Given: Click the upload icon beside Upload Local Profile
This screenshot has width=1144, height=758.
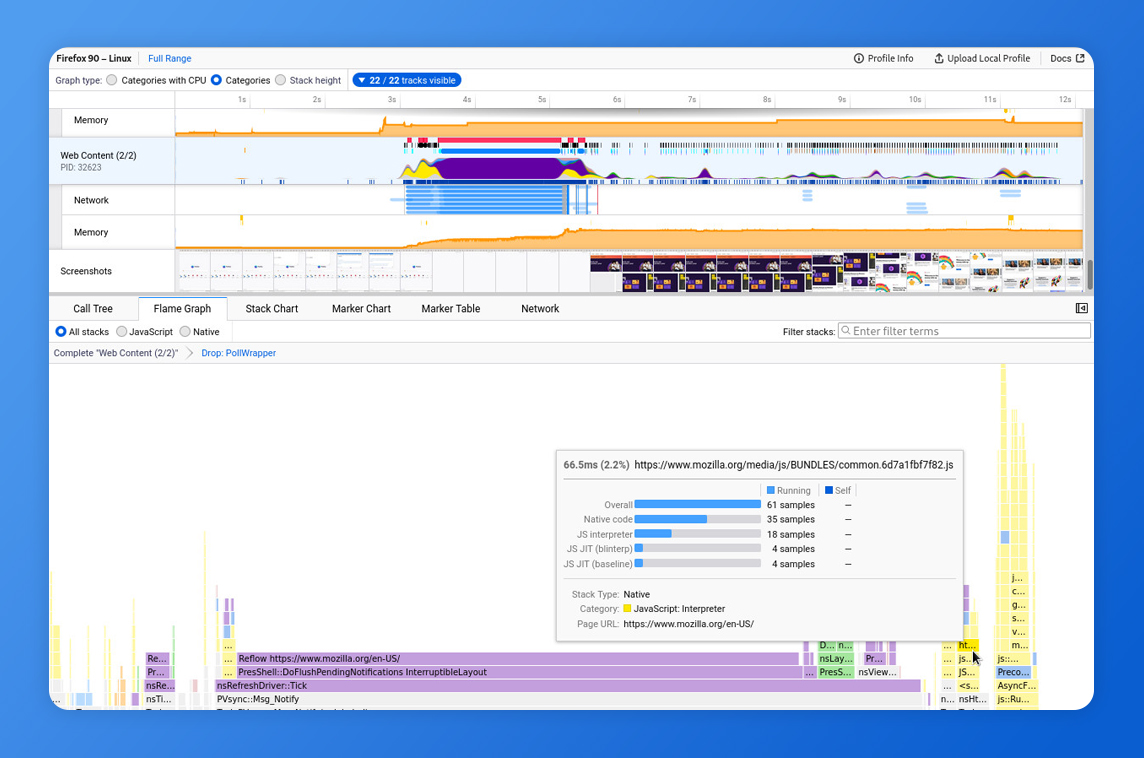Looking at the screenshot, I should pyautogui.click(x=939, y=58).
